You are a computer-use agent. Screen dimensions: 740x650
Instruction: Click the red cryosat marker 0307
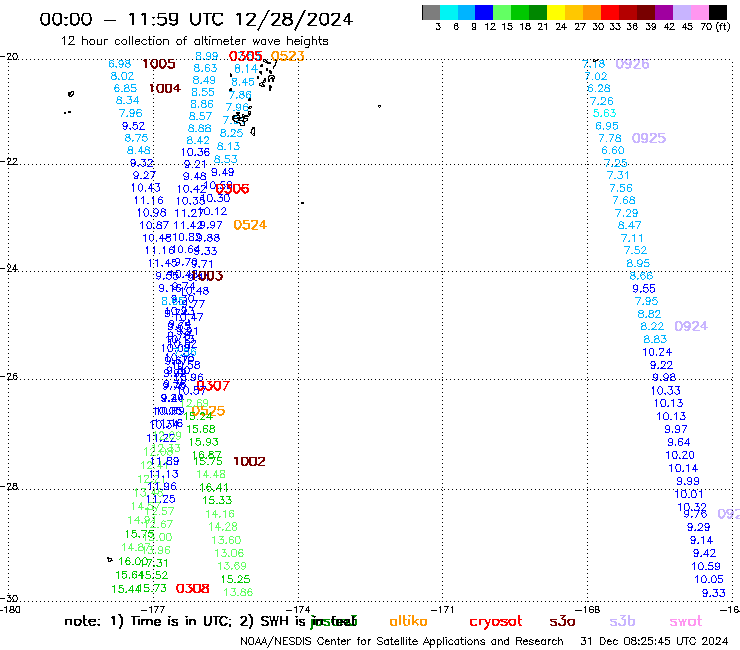pyautogui.click(x=213, y=386)
